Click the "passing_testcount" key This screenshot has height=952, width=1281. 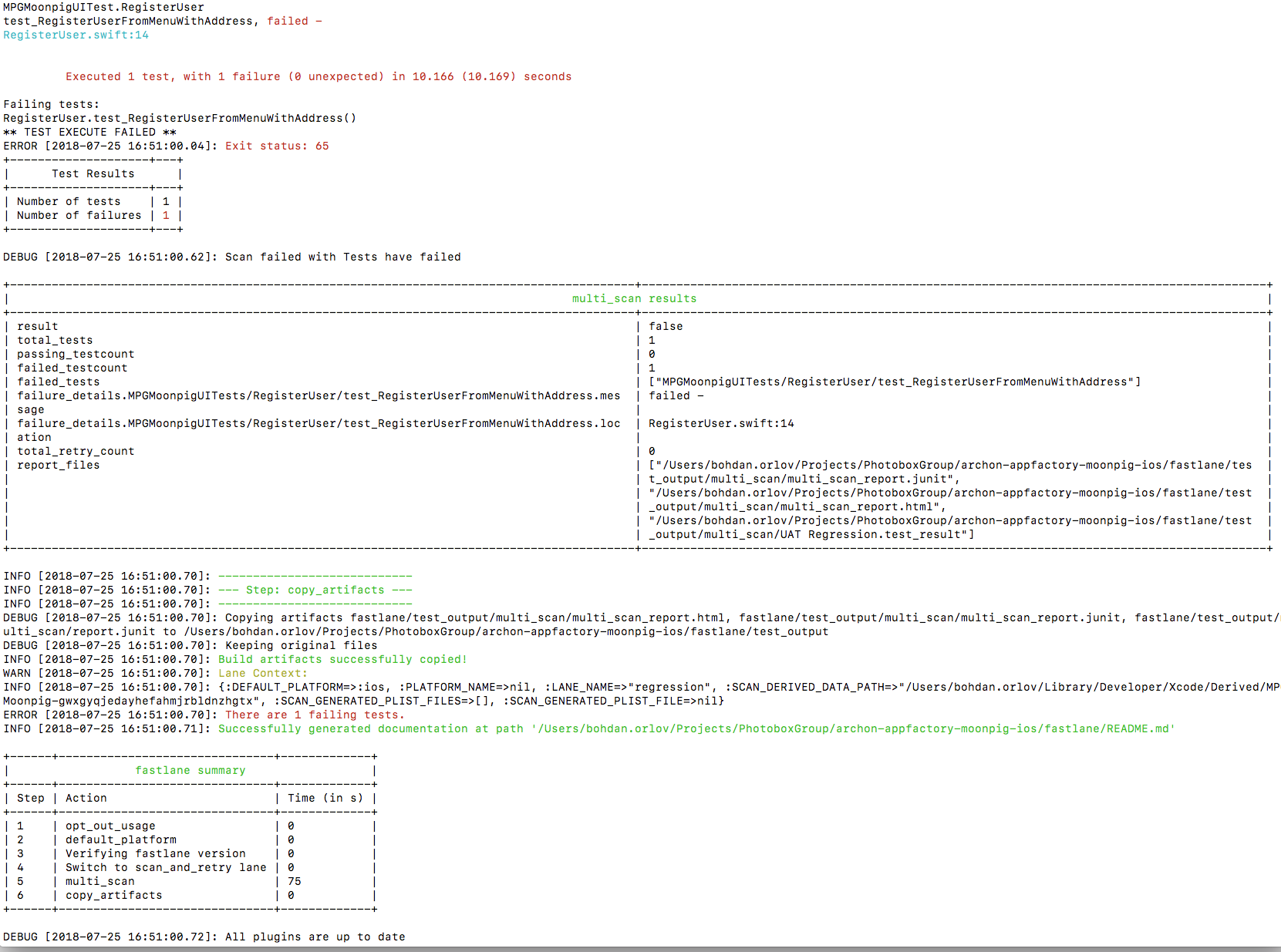click(76, 354)
